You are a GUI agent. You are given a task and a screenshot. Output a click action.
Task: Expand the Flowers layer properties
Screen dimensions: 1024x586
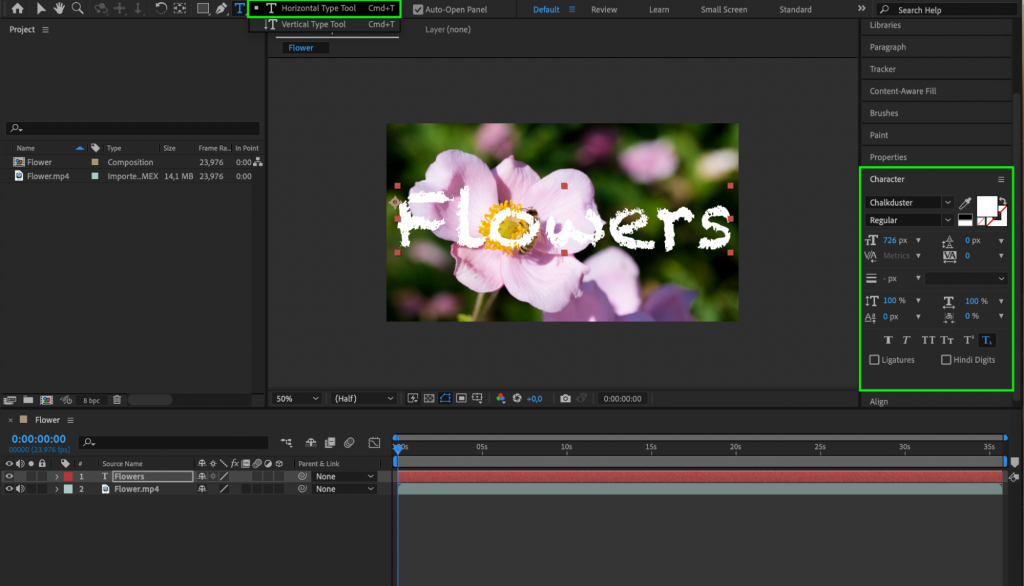tap(57, 476)
